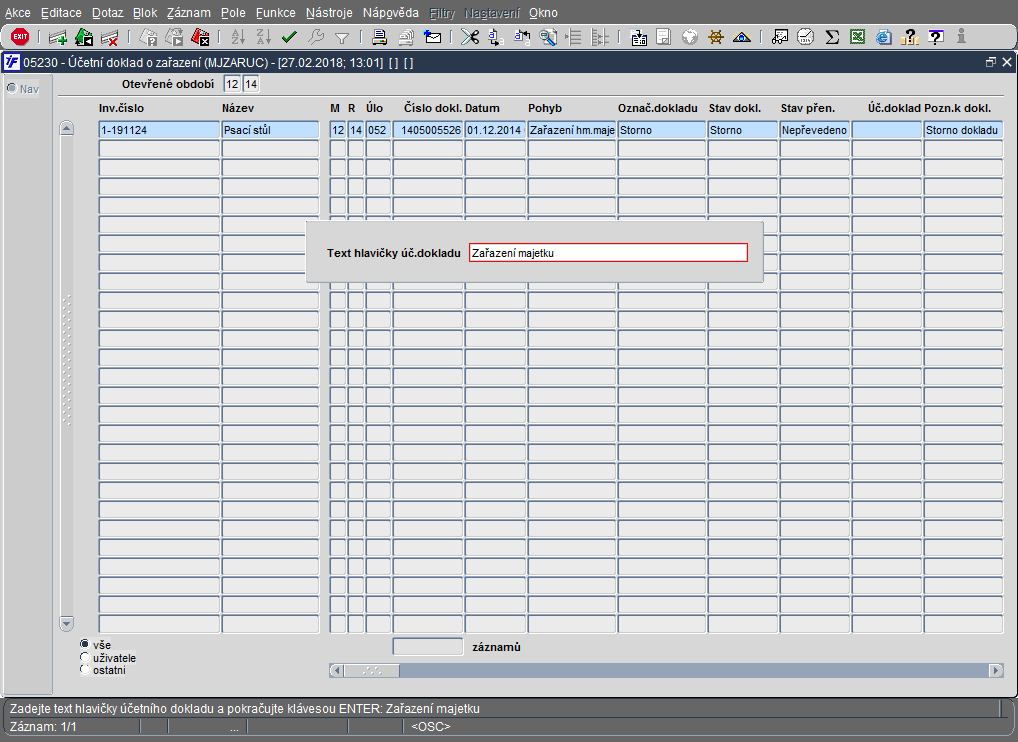Click the date cell '01.12.2014'
The width and height of the screenshot is (1018, 742).
[x=495, y=130]
